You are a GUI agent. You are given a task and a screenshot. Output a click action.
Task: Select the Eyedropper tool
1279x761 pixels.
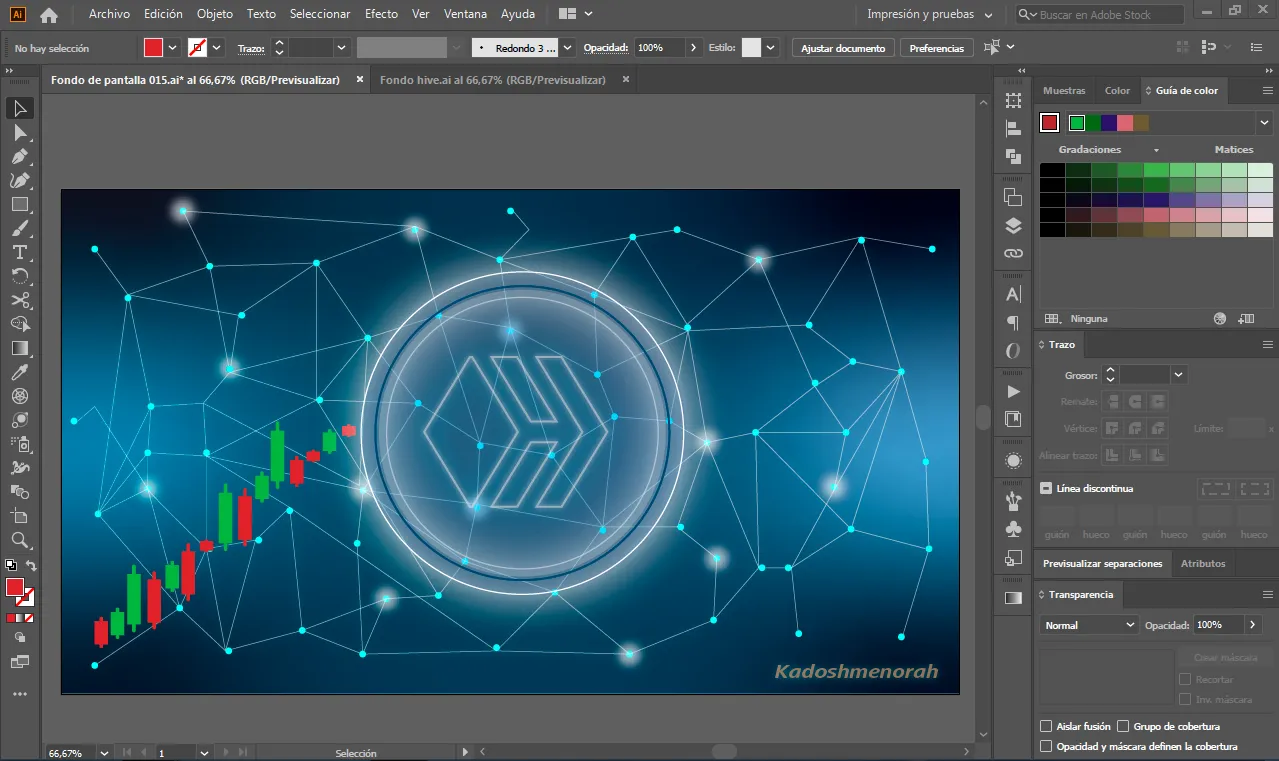(20, 373)
